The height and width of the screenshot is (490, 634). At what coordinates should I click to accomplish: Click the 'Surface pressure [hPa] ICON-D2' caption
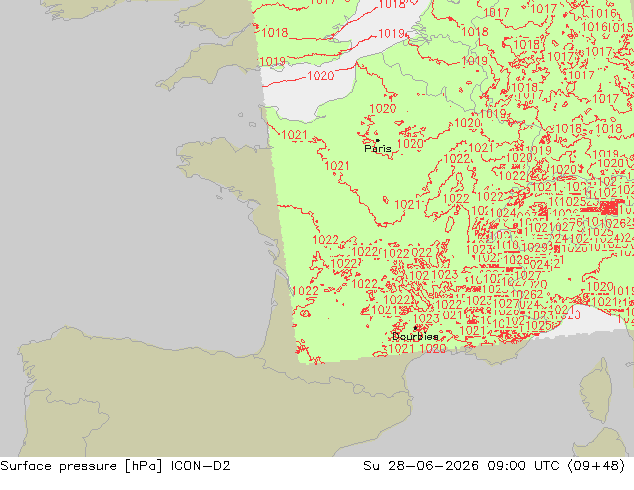(115, 466)
